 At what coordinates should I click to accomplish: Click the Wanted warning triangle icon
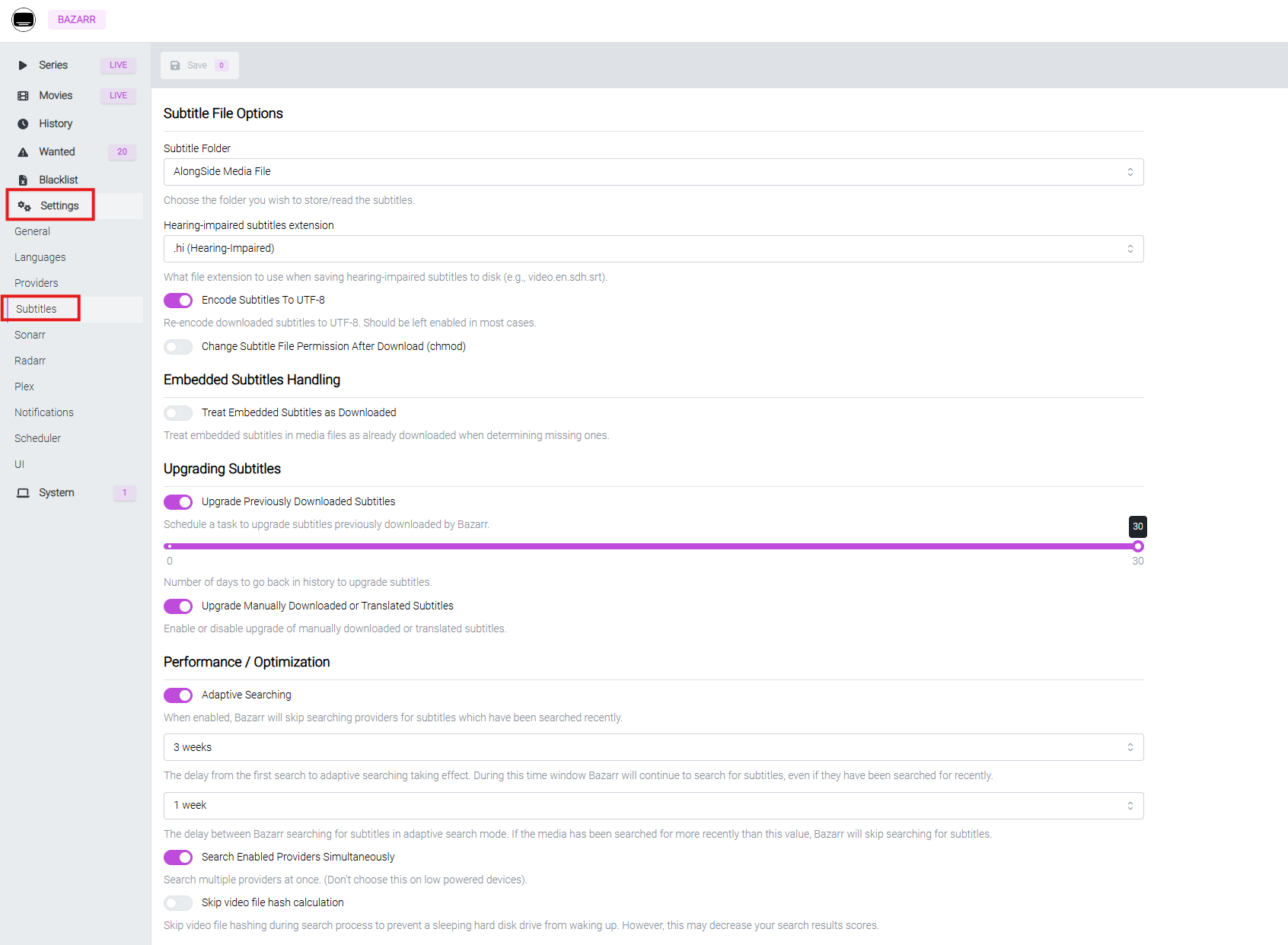(23, 152)
